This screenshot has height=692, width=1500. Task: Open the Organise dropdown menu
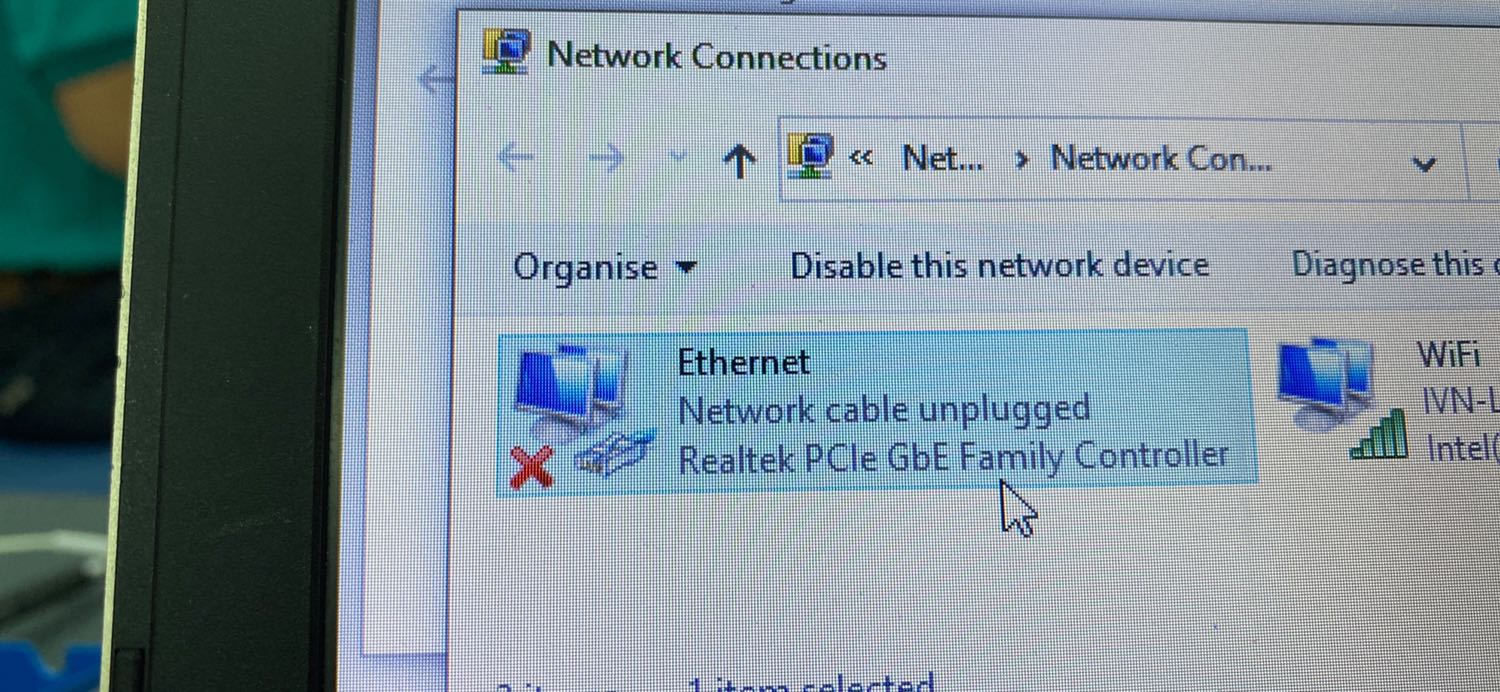pyautogui.click(x=604, y=268)
